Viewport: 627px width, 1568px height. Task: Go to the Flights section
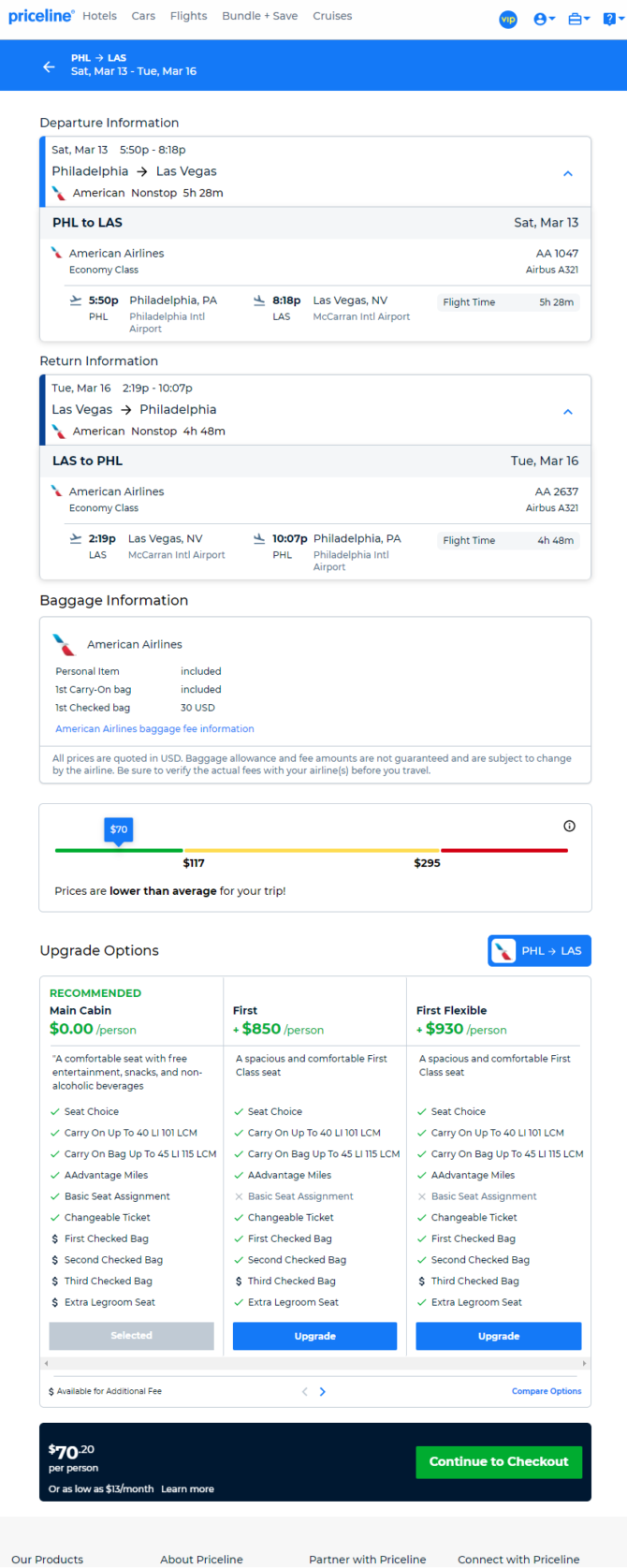click(x=188, y=16)
